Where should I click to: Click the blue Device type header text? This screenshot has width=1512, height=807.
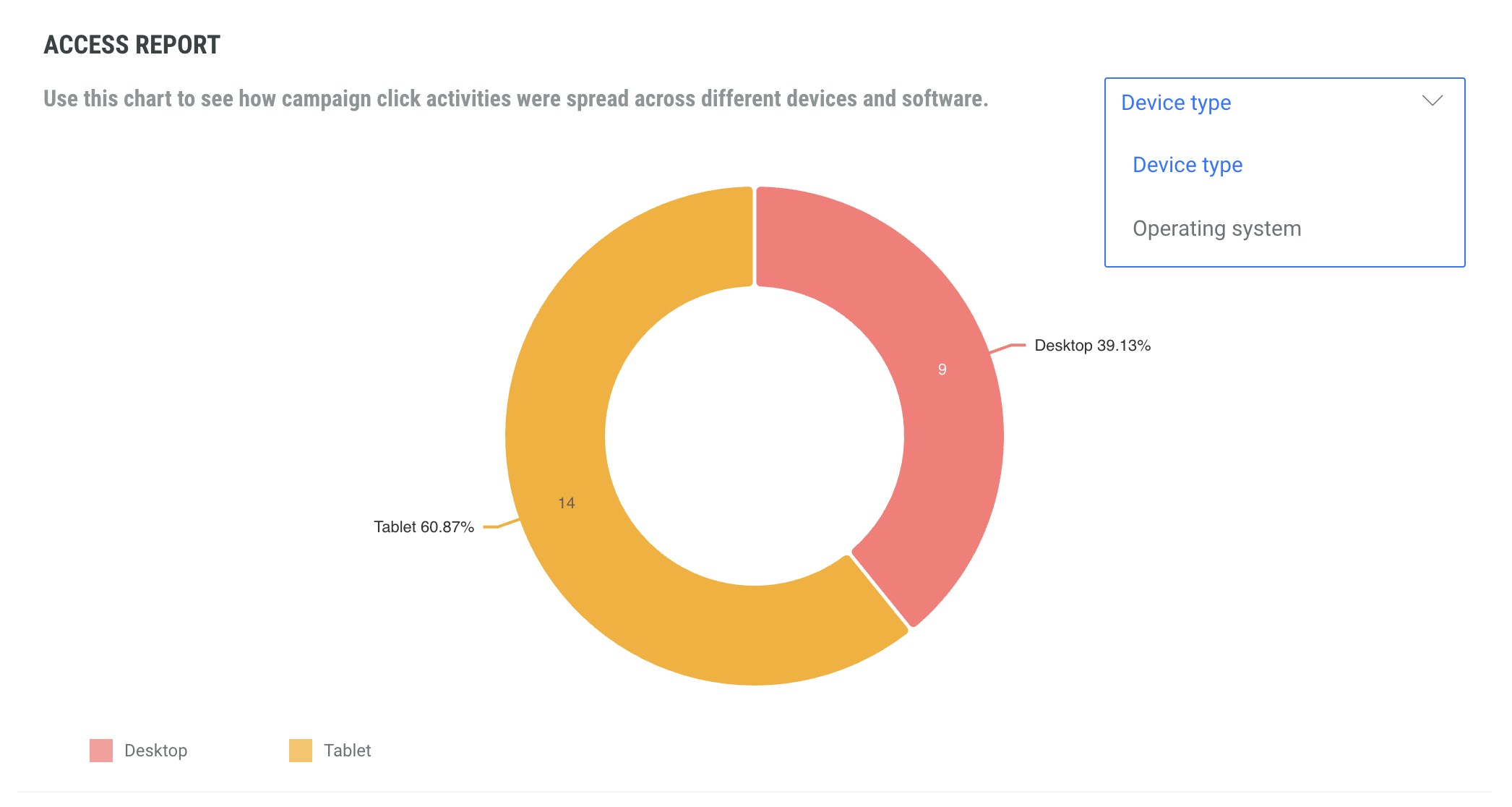[1176, 103]
